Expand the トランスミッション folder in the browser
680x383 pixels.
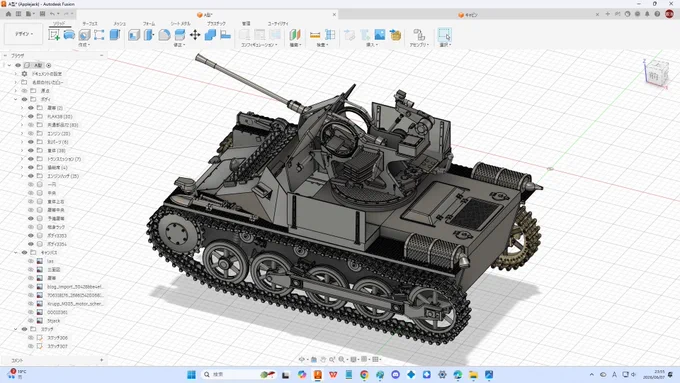22,159
